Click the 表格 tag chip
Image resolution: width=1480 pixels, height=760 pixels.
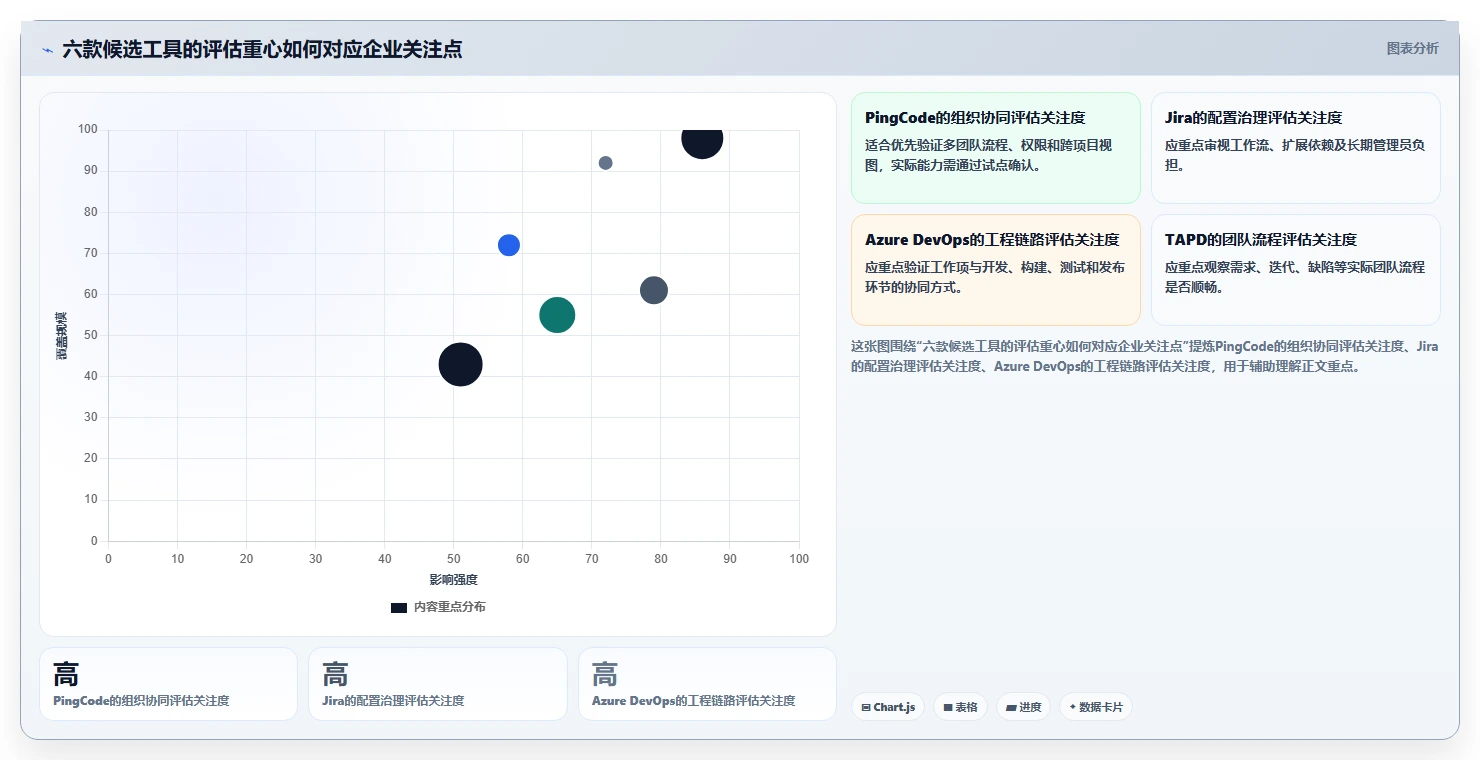tap(960, 707)
